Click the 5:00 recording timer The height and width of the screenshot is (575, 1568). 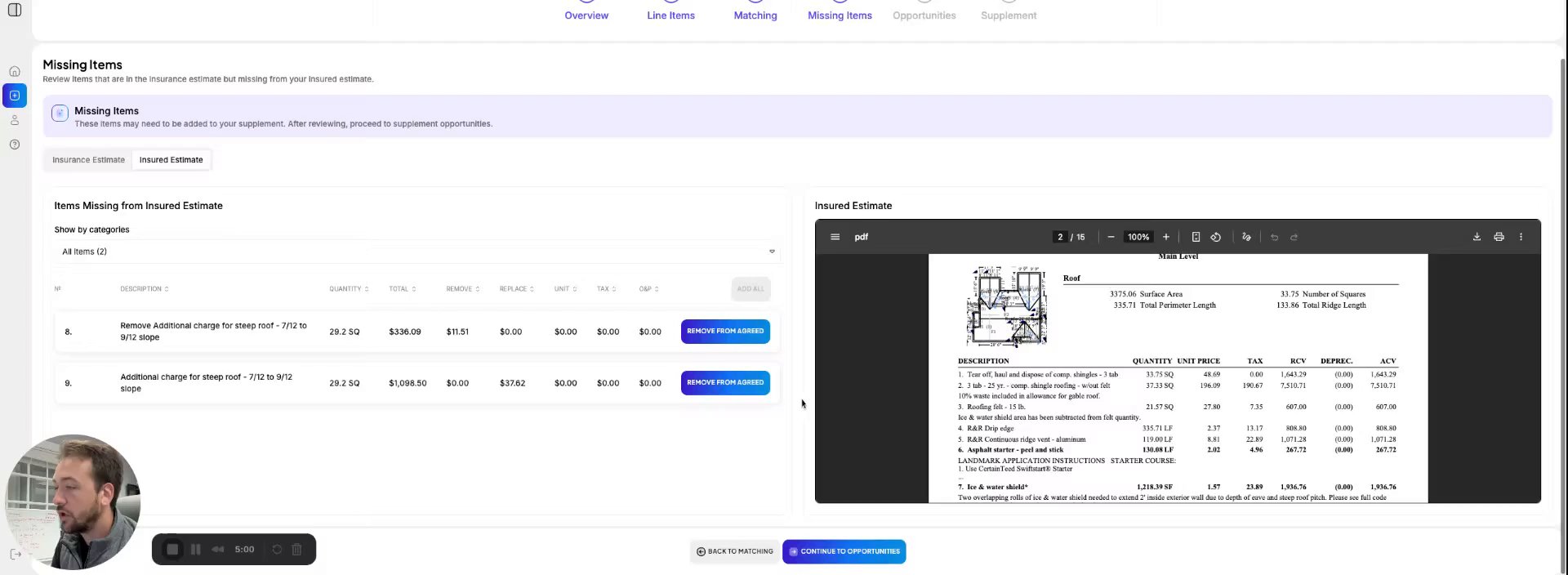(x=244, y=550)
